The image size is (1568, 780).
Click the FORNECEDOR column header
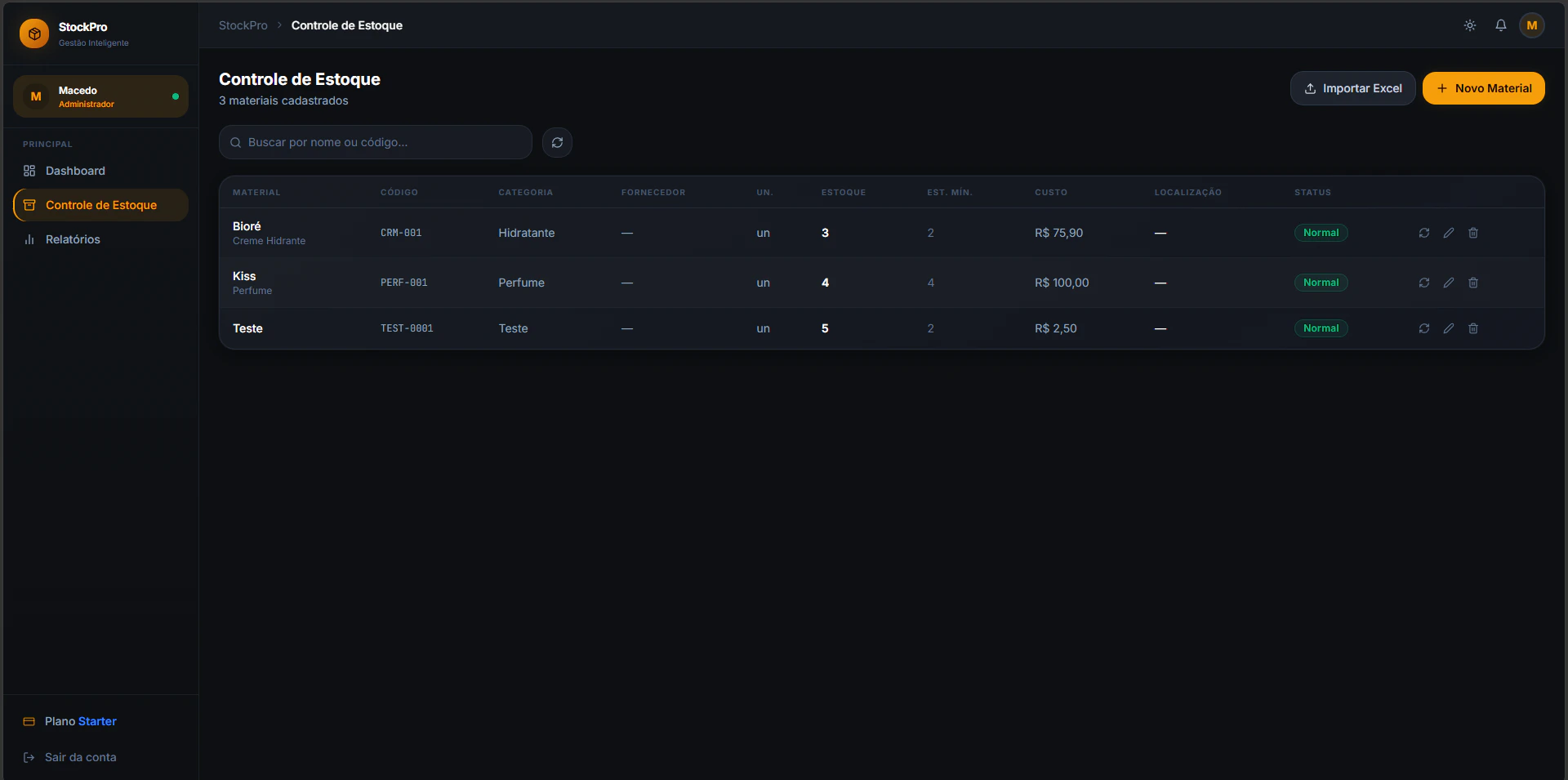[x=653, y=193]
